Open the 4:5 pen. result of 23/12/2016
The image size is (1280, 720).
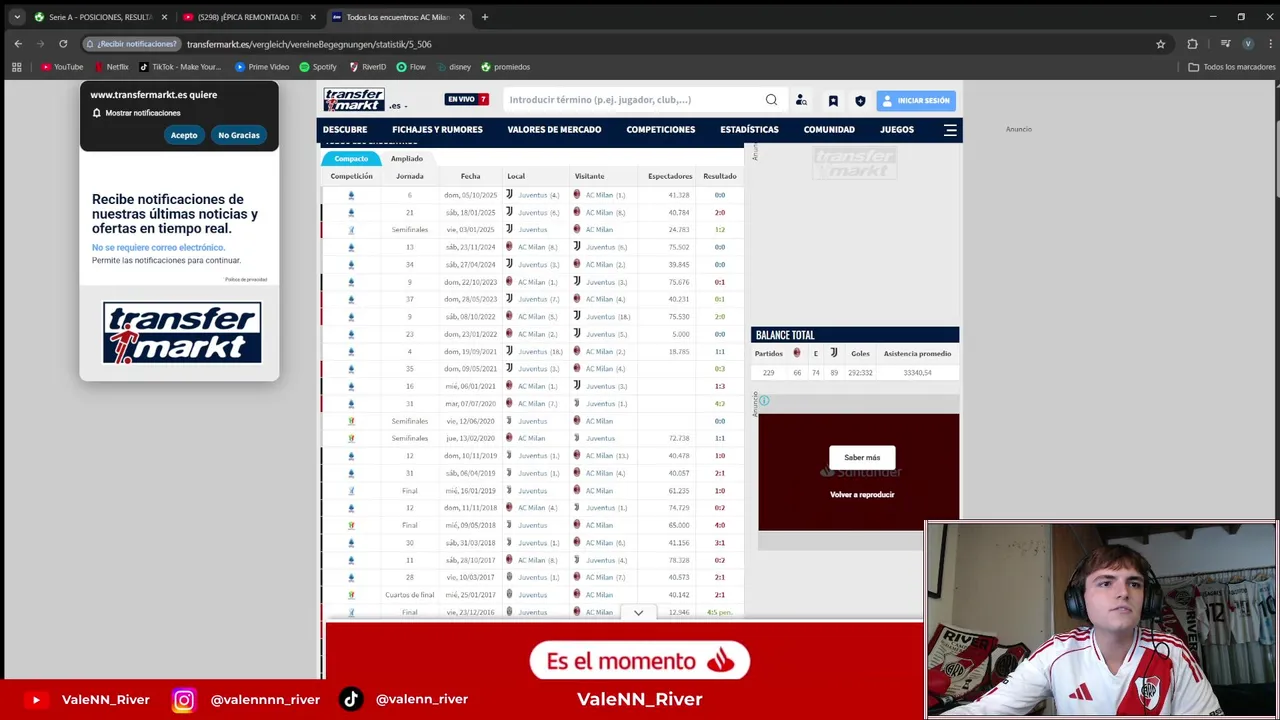click(x=720, y=612)
